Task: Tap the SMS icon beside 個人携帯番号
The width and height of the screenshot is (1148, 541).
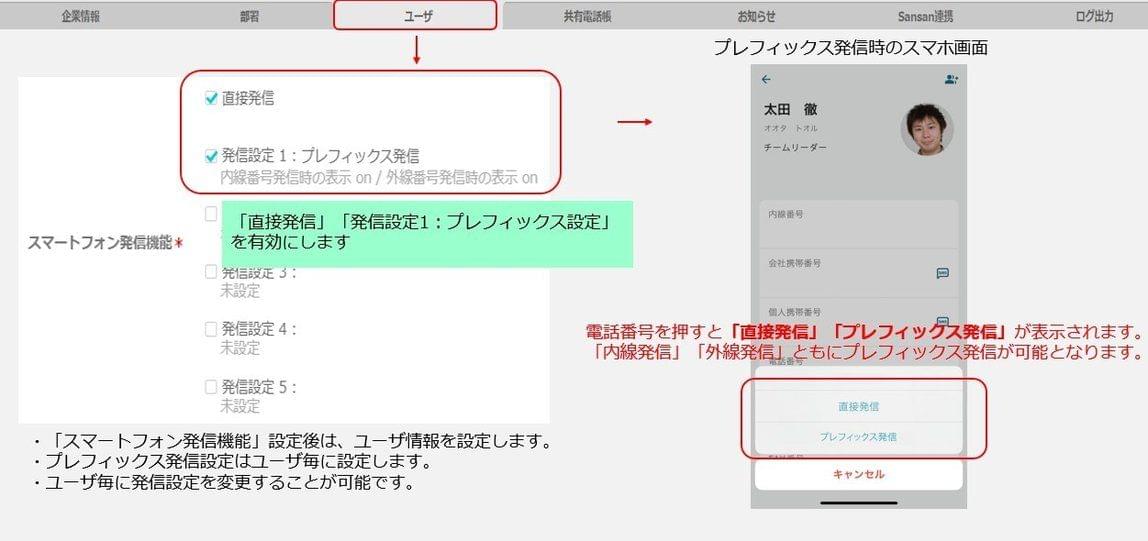Action: (943, 321)
